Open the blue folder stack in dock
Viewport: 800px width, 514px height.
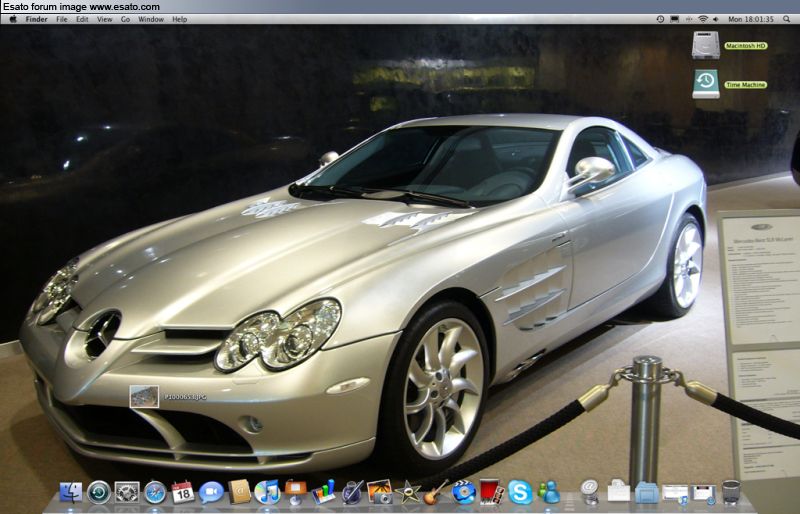click(x=646, y=493)
